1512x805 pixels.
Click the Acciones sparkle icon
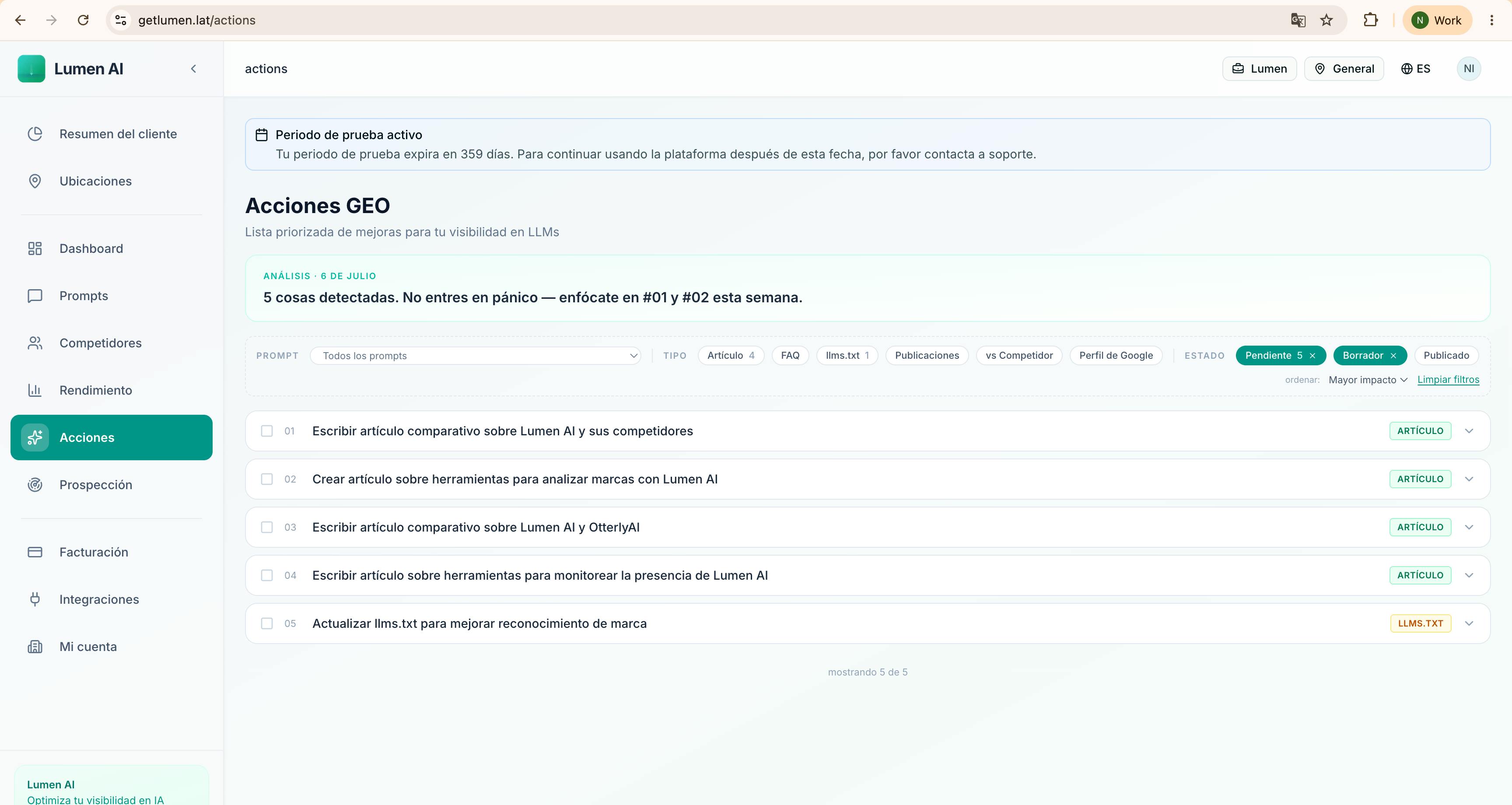pos(35,437)
